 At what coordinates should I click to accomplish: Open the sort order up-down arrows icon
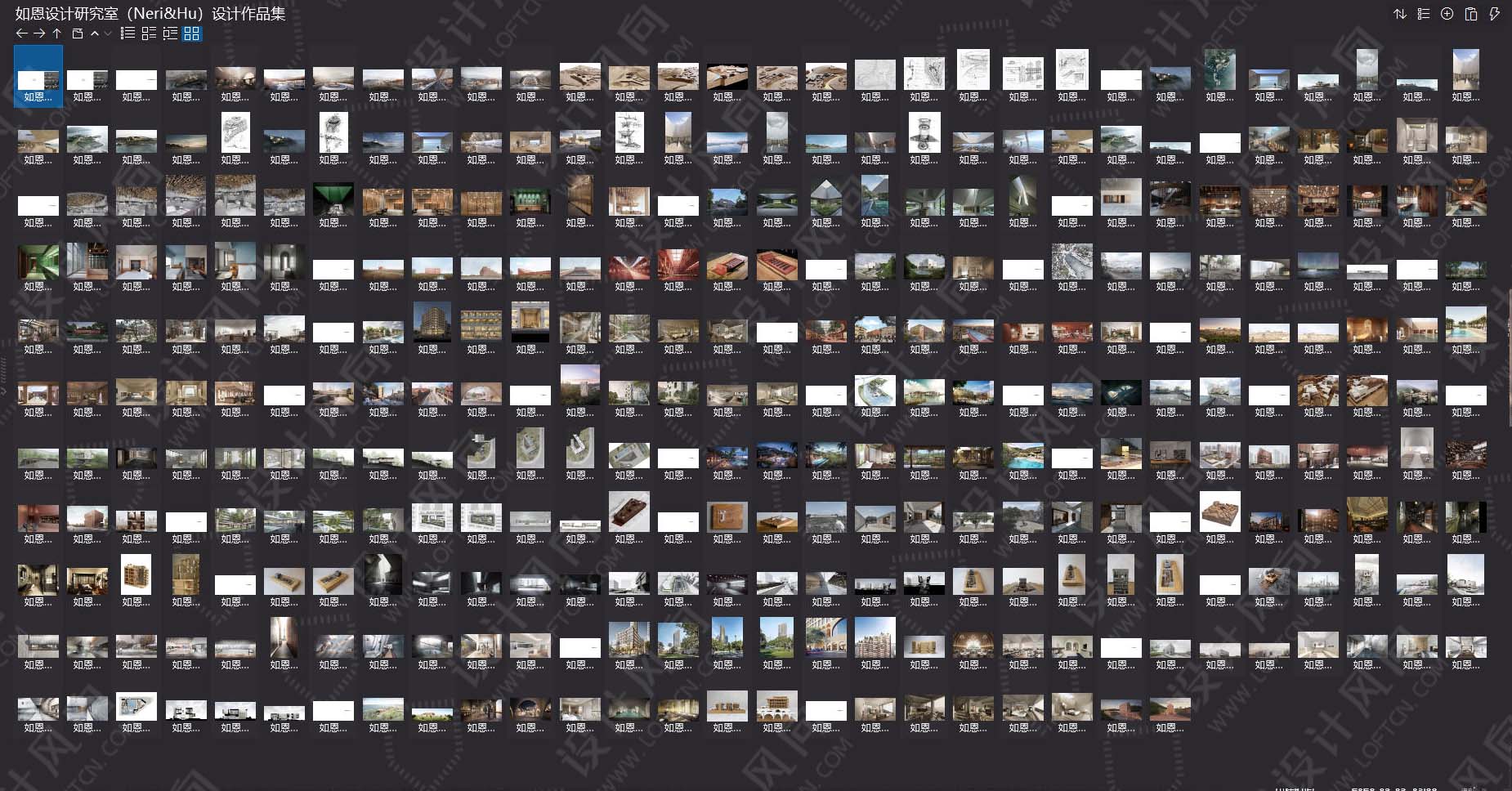(x=1400, y=14)
